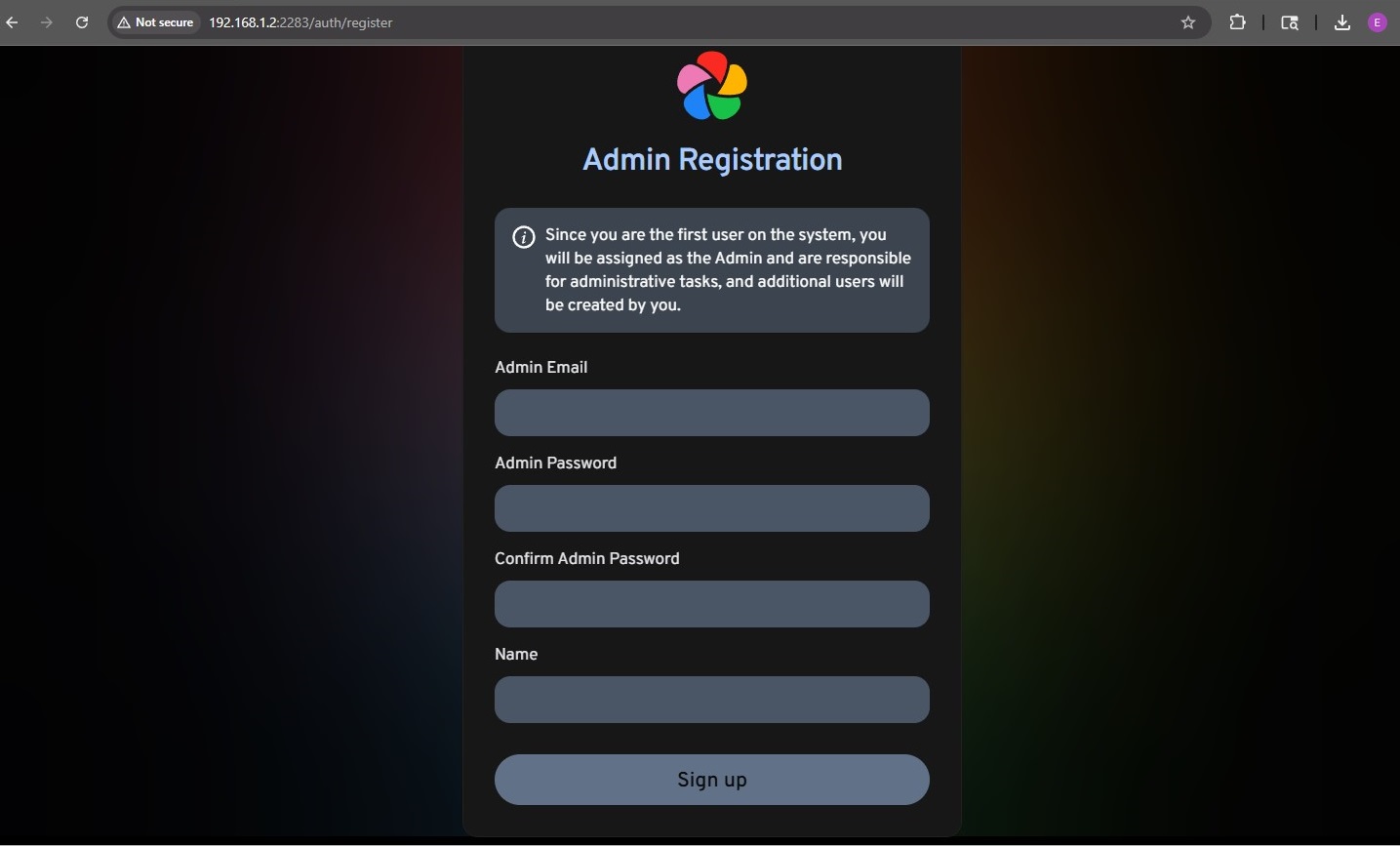The height and width of the screenshot is (846, 1400).
Task: Click the Confirm Admin Password label
Action: (x=587, y=558)
